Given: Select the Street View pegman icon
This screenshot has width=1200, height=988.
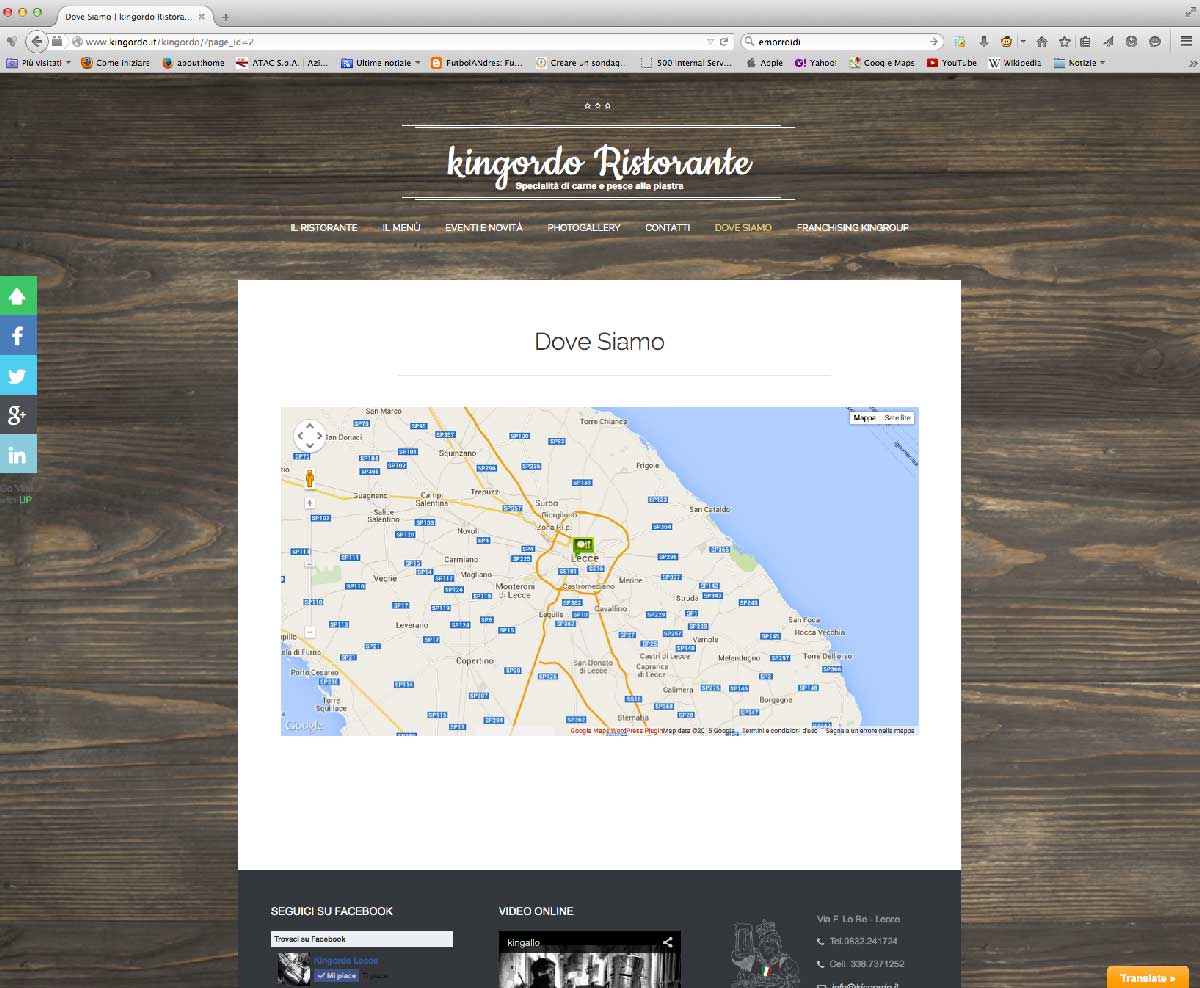Looking at the screenshot, I should coord(310,477).
